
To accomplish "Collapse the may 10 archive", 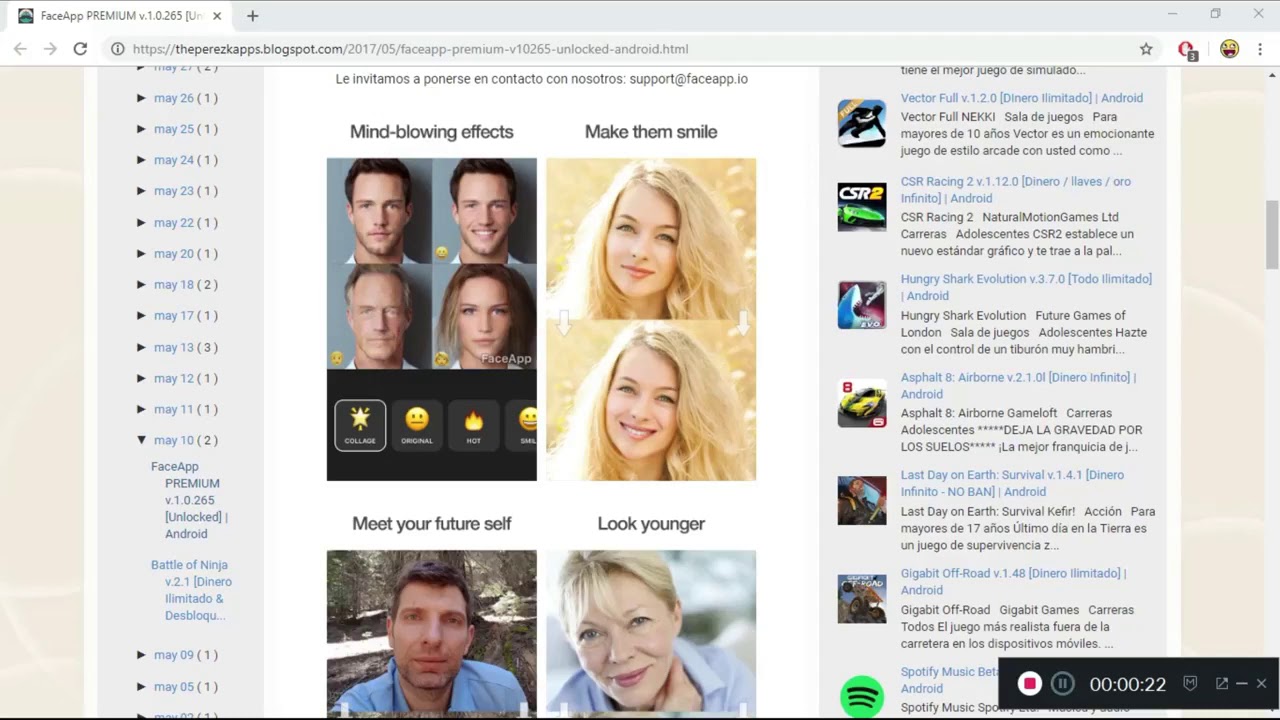I will (x=141, y=440).
